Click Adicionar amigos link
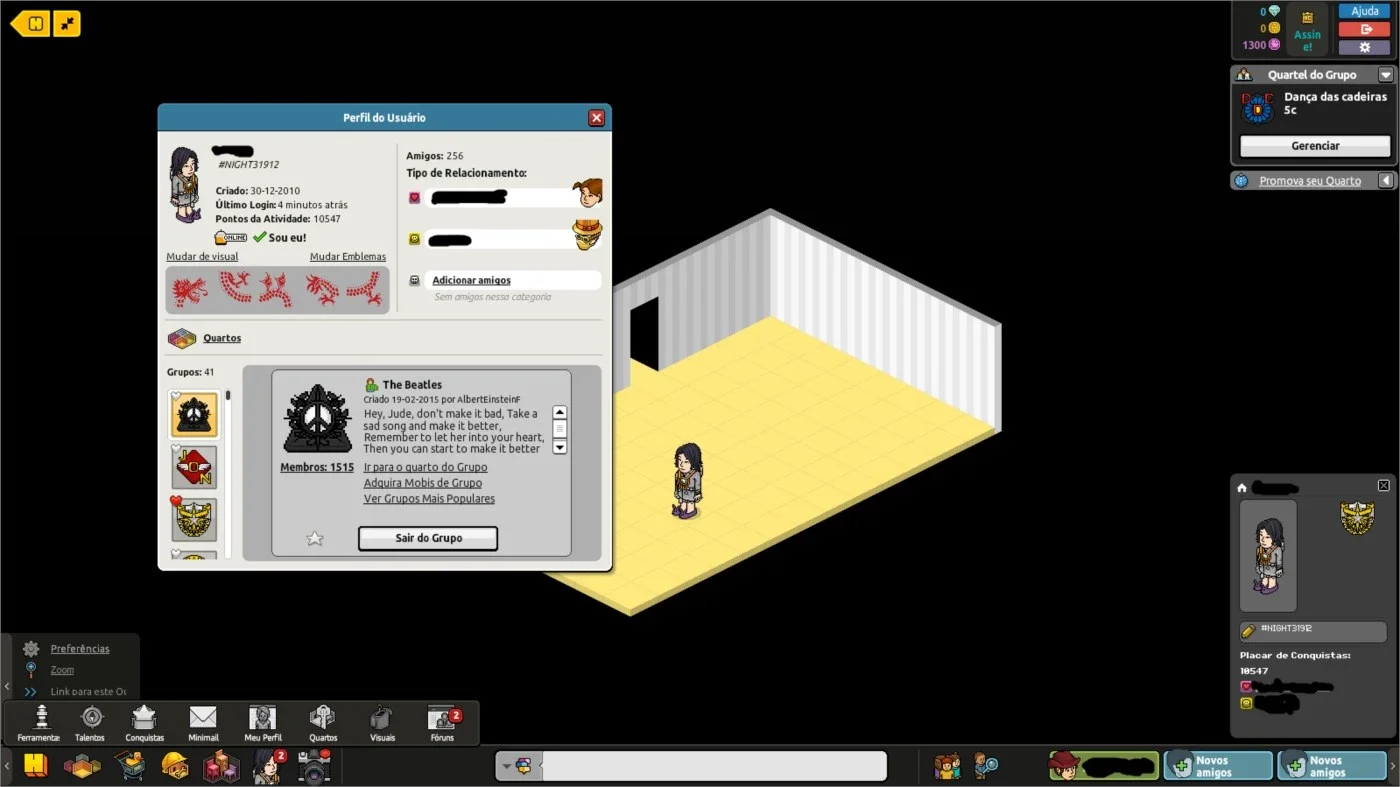This screenshot has width=1400, height=787. (471, 280)
